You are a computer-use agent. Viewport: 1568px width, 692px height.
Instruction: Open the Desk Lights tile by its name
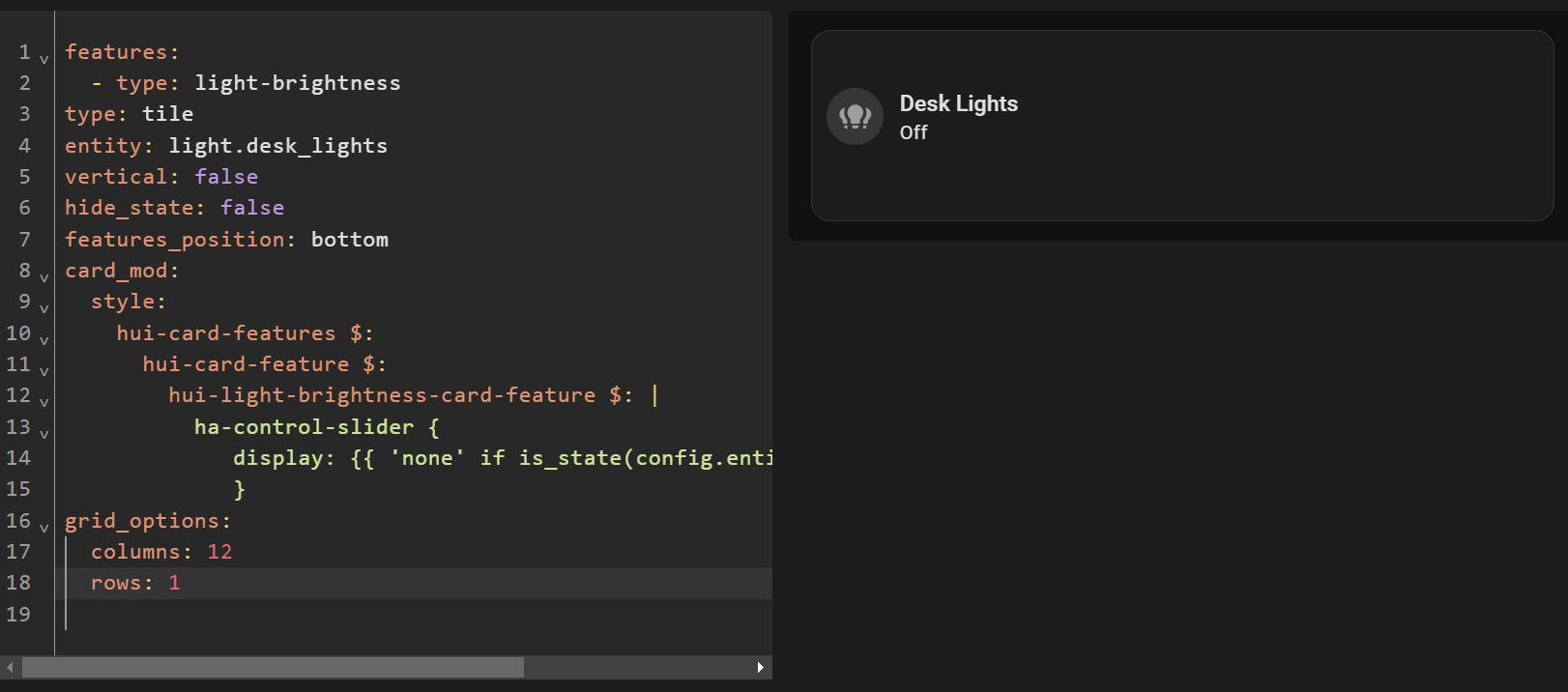[x=958, y=103]
